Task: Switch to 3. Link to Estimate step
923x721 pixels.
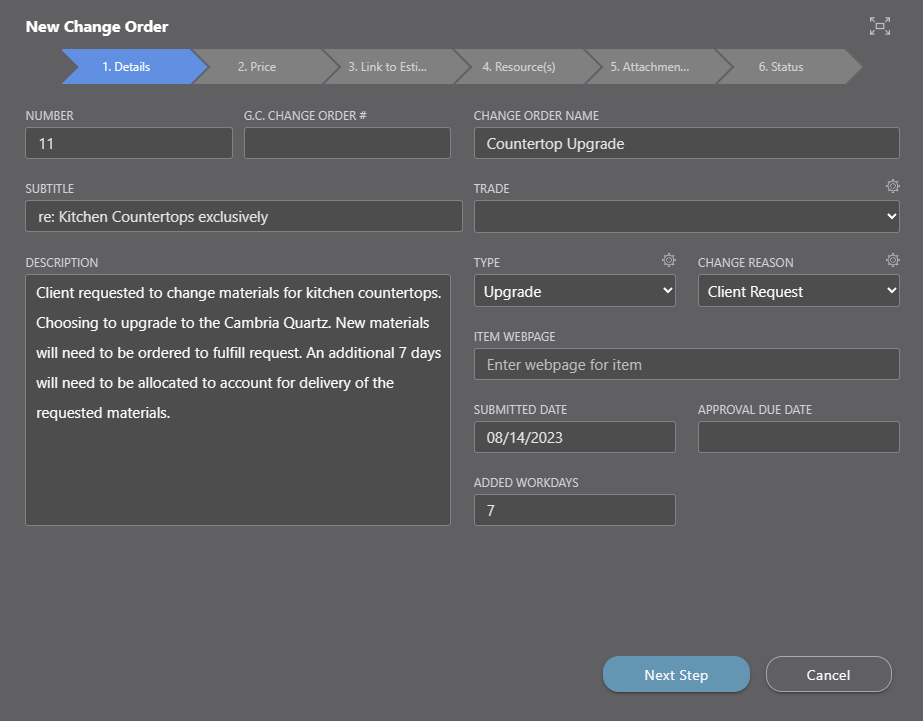Action: coord(387,67)
